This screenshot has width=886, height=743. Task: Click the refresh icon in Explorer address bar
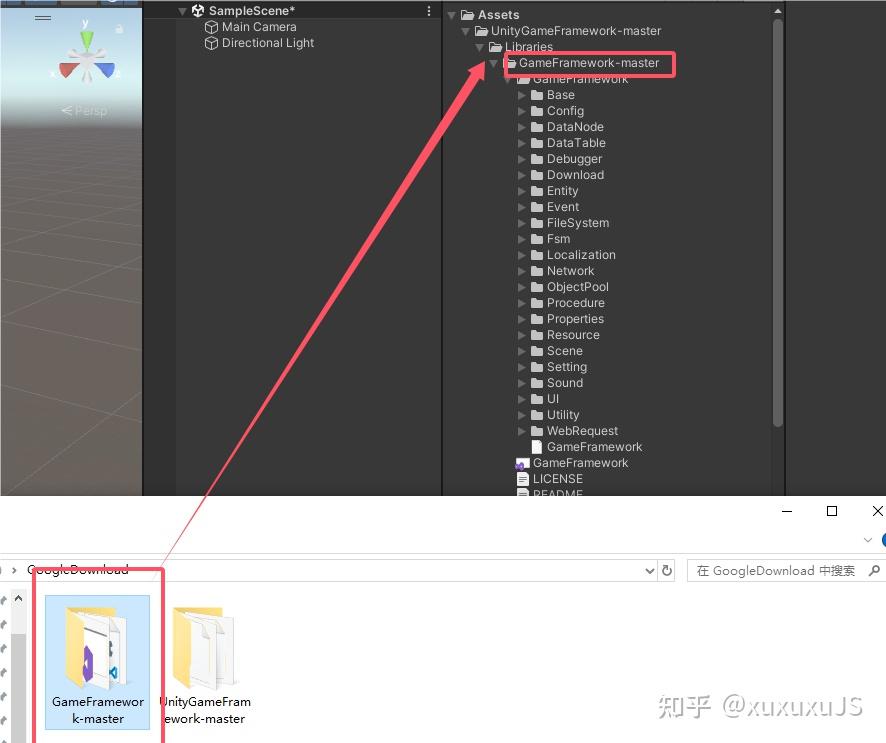click(x=667, y=570)
